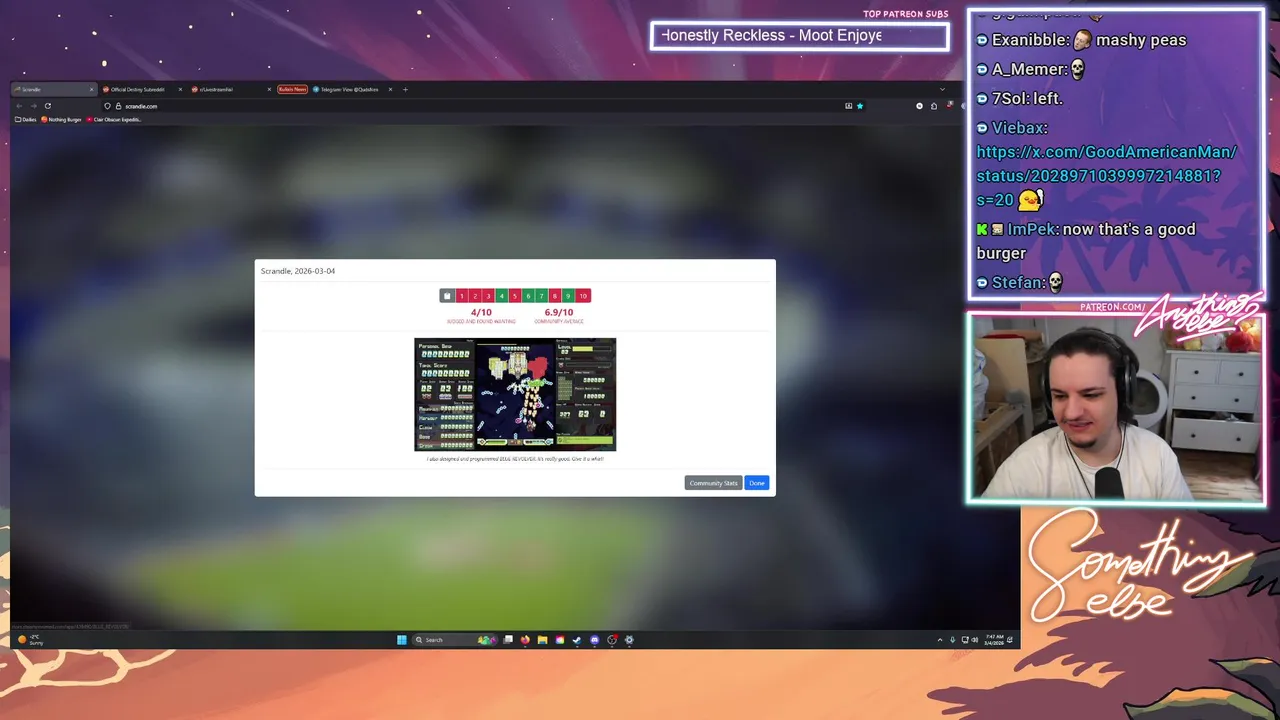Click the Kulinis Nexen tab group label
The image size is (1280, 720).
(292, 89)
